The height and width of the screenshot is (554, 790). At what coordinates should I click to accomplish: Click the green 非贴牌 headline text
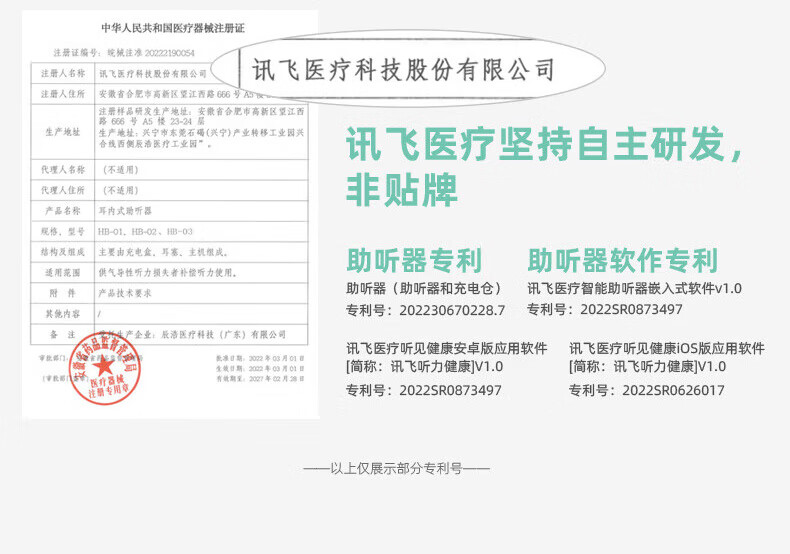point(402,190)
